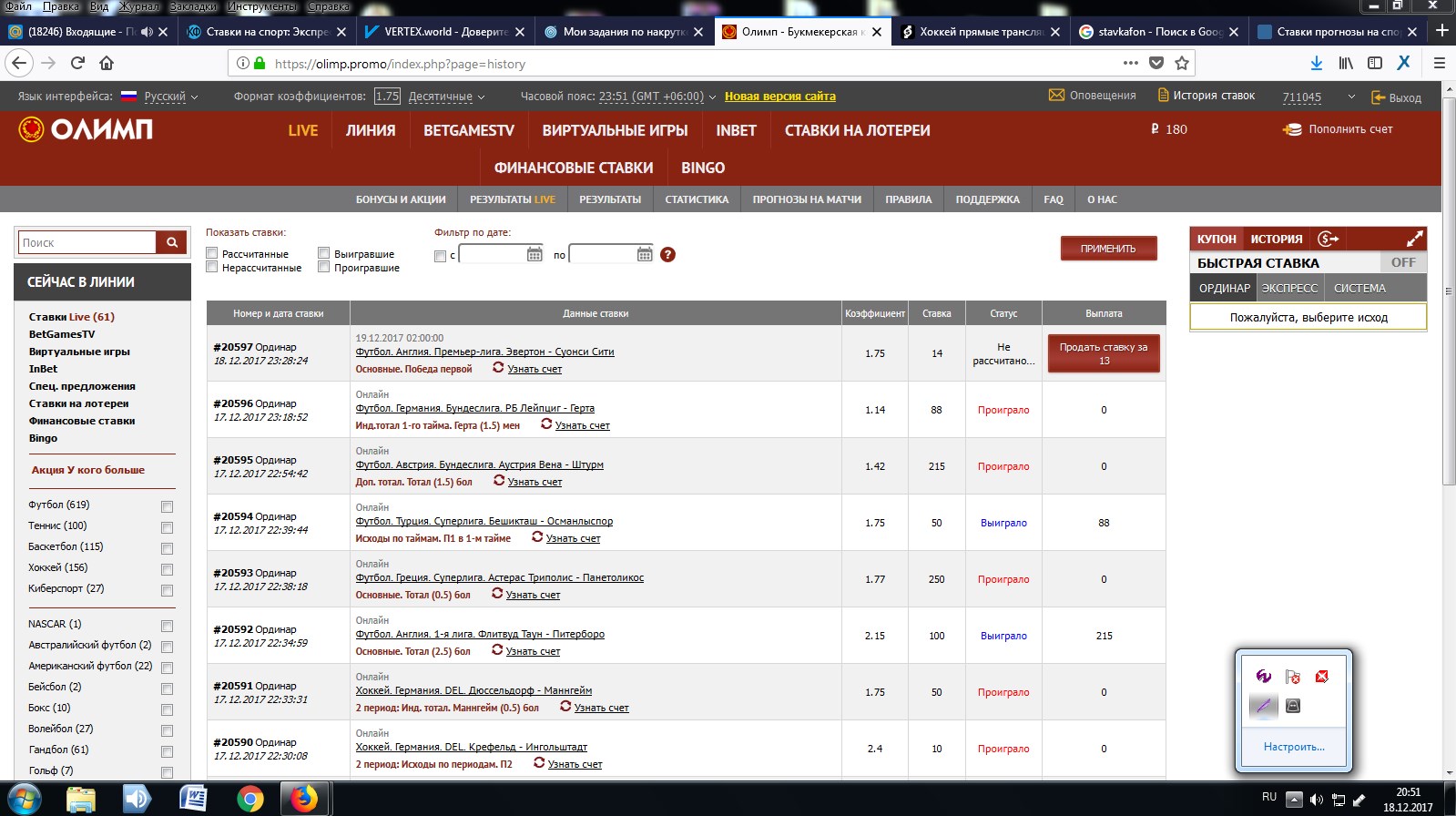Viewport: 1456px width, 816px height.
Task: Click the ПРИМЕНИТЬ filter button
Action: pyautogui.click(x=1108, y=249)
